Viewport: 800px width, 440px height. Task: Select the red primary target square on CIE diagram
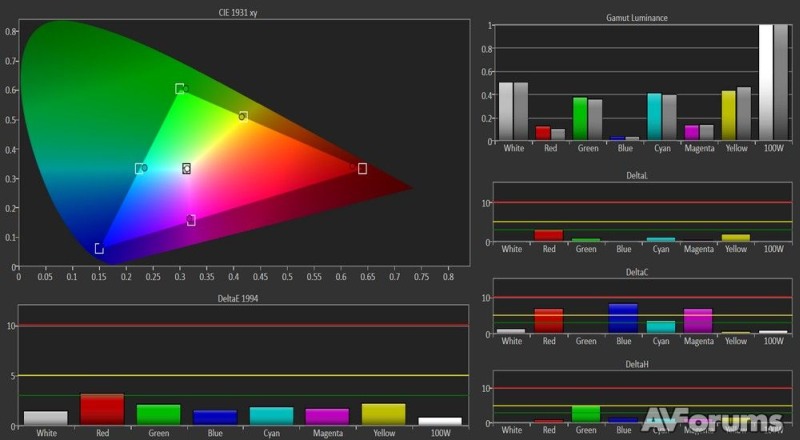(x=362, y=169)
